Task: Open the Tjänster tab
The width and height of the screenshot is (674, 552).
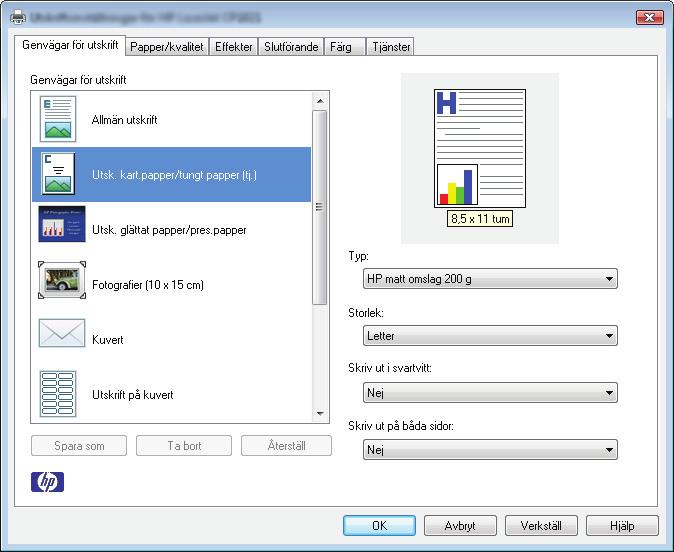Action: pyautogui.click(x=391, y=47)
